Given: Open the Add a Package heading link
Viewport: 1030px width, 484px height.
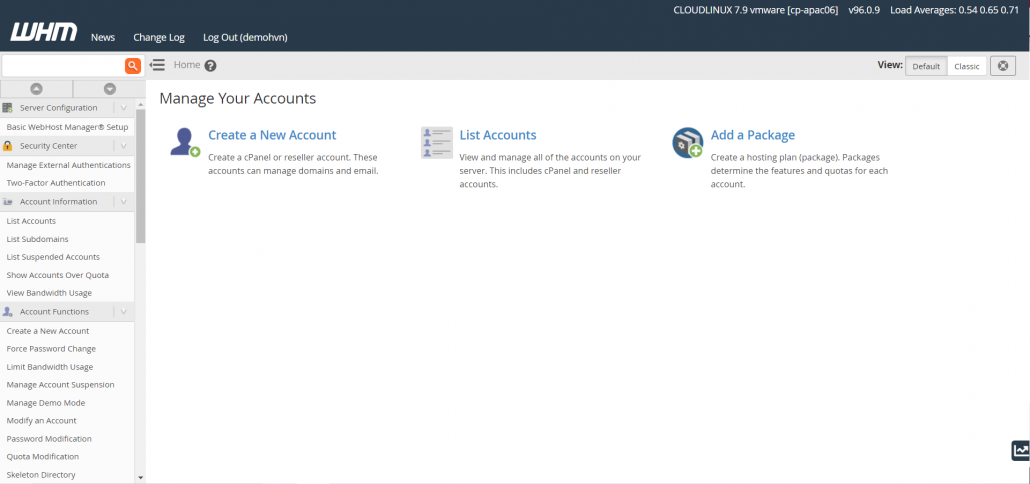Looking at the screenshot, I should click(x=753, y=135).
